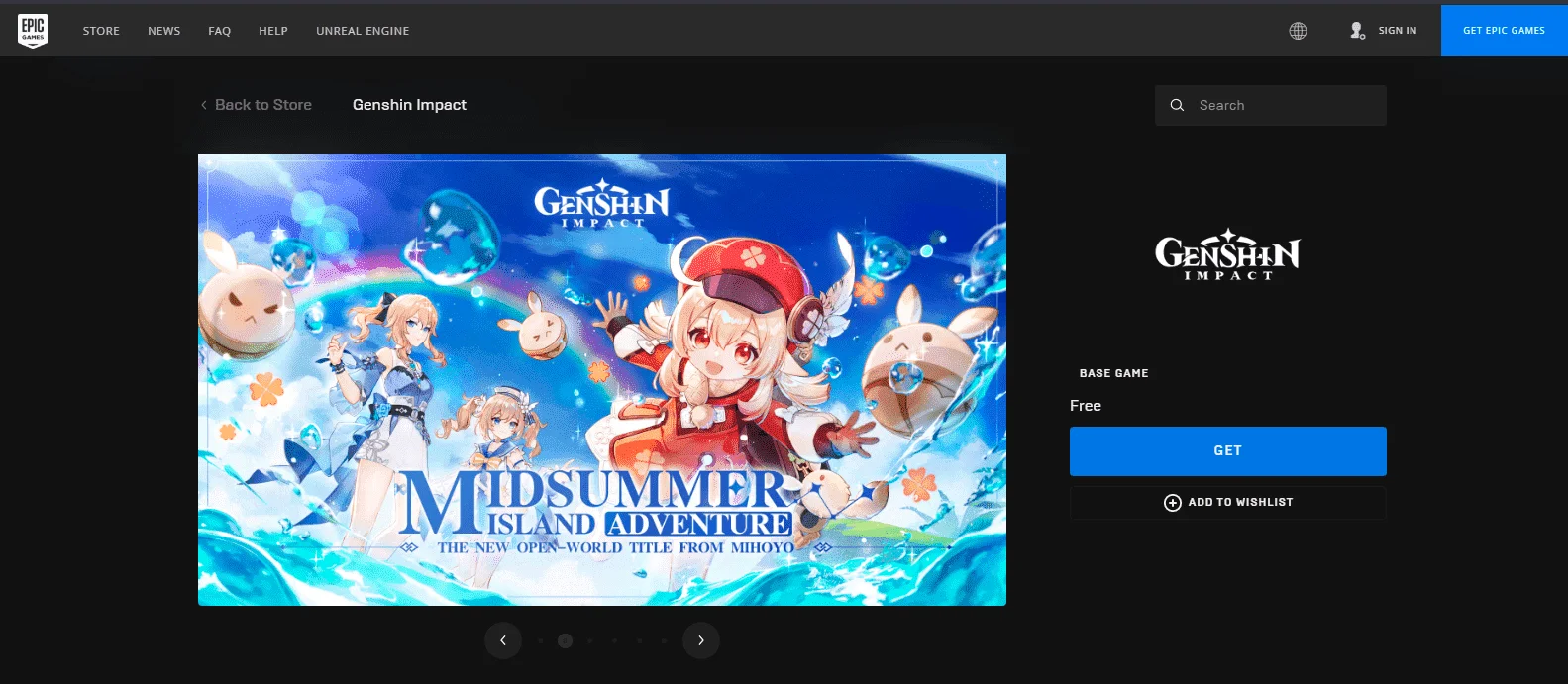Open the Store nav item
The height and width of the screenshot is (684, 1568).
tap(101, 31)
